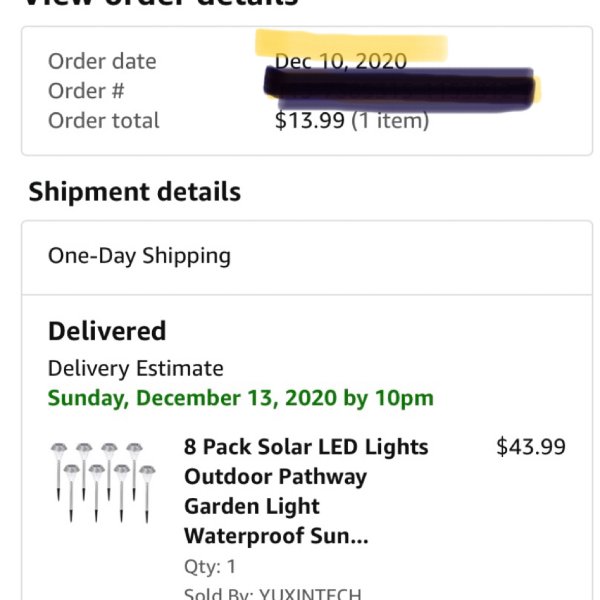The height and width of the screenshot is (600, 600).
Task: Select the (1 item) count text
Action: (390, 121)
